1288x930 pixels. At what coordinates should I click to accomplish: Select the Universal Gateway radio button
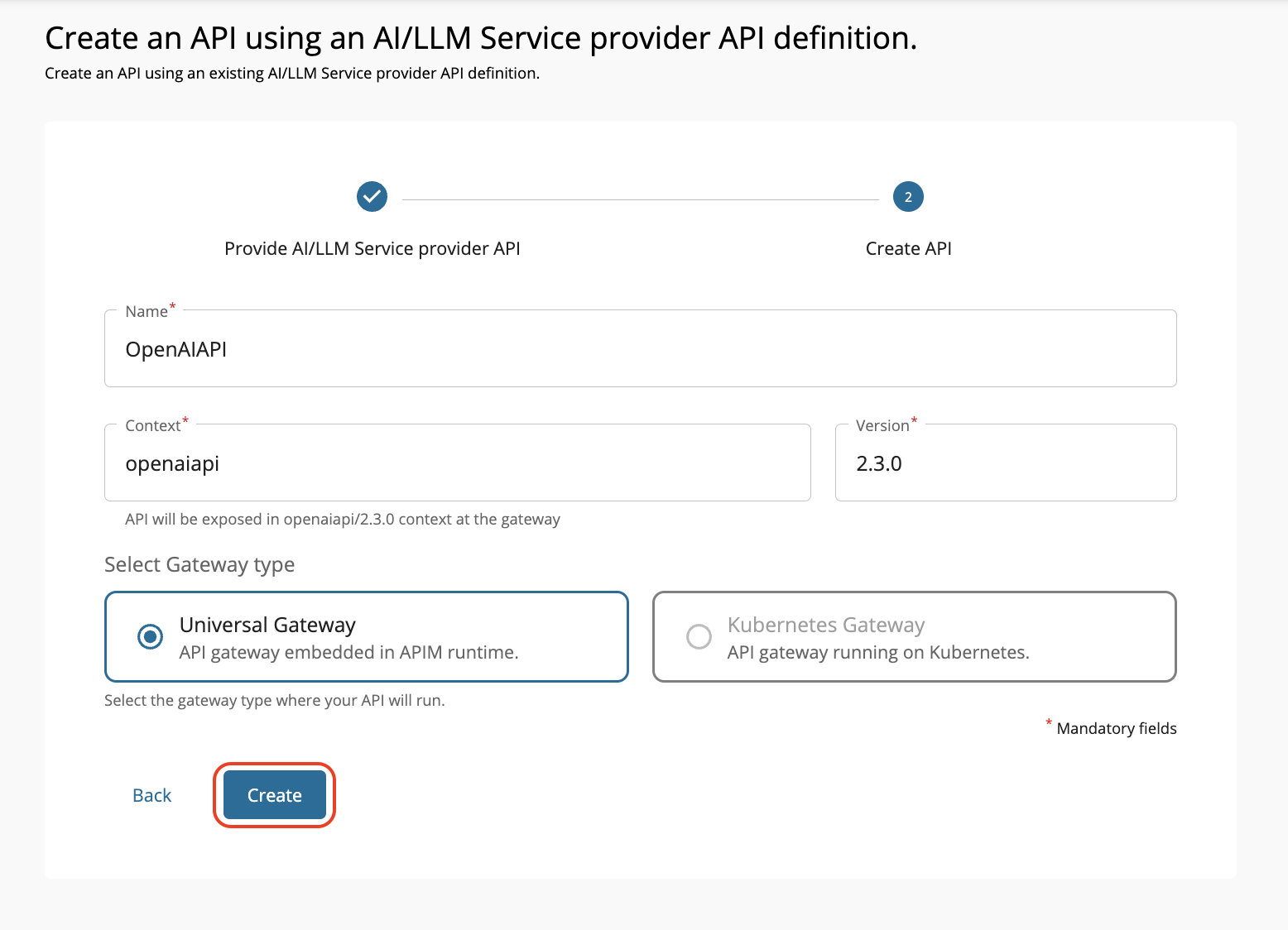150,637
